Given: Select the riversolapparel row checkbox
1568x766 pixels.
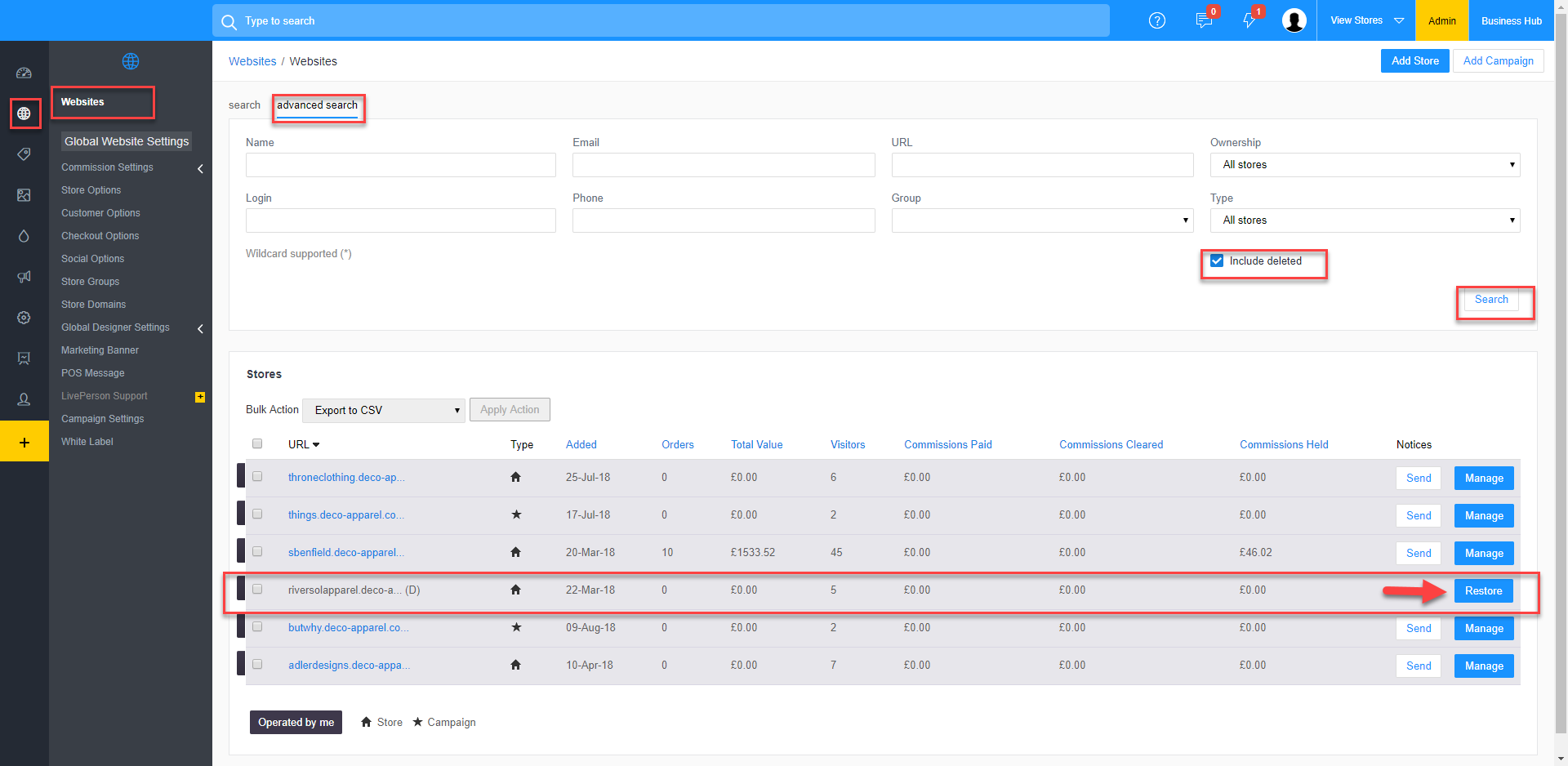Looking at the screenshot, I should coord(257,589).
